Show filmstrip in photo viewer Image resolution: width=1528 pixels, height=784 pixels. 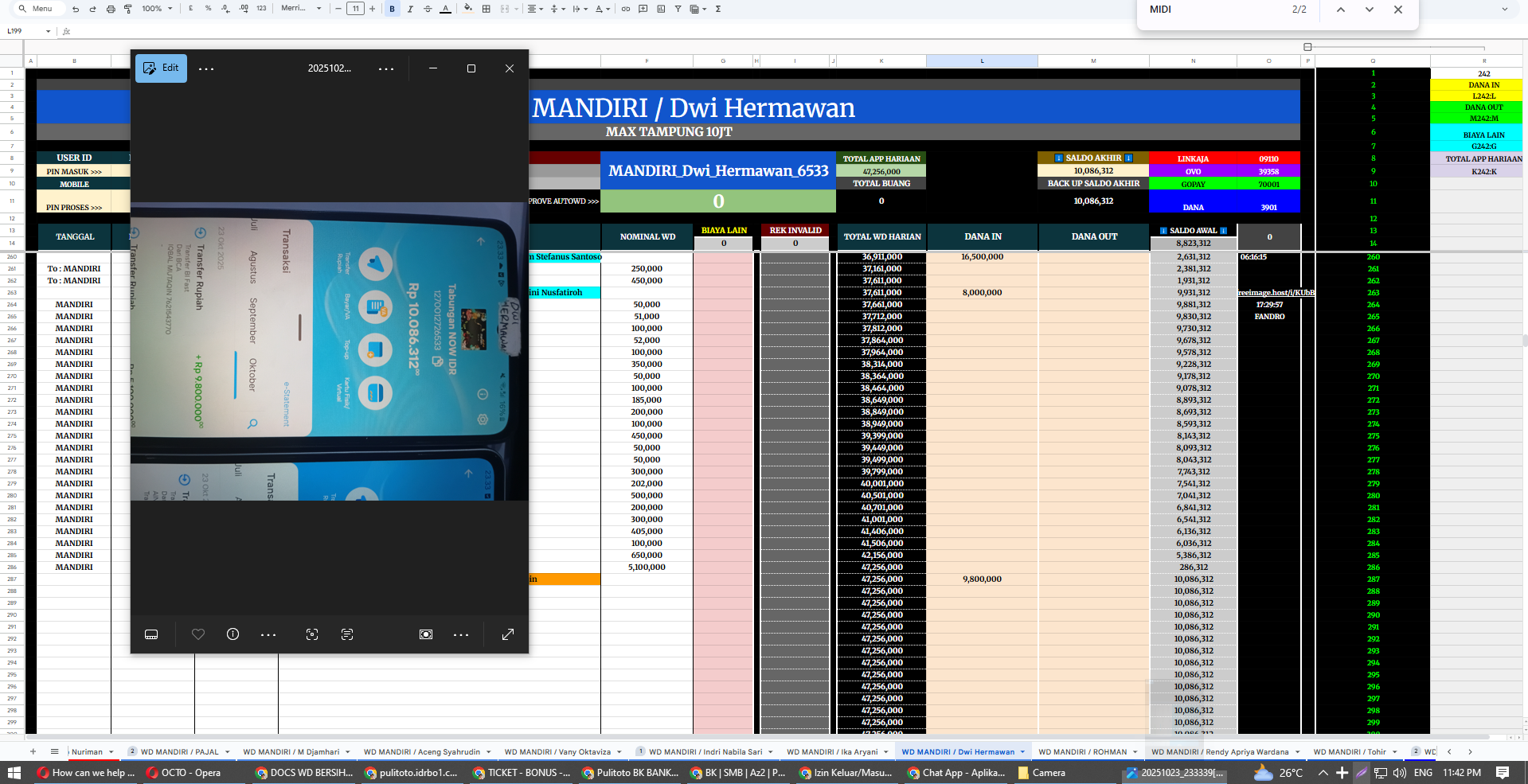pos(151,634)
